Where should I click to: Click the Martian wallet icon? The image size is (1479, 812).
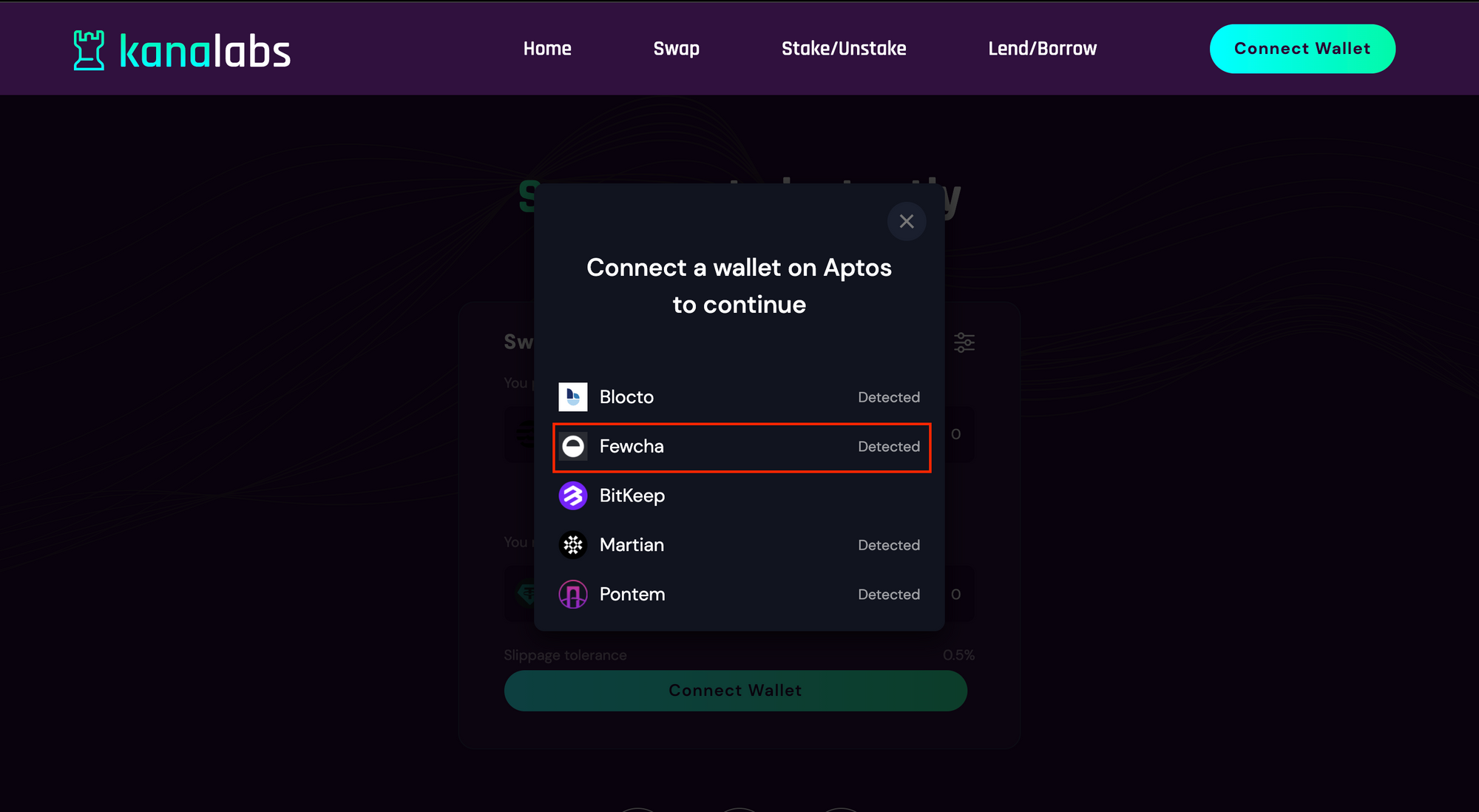click(573, 545)
